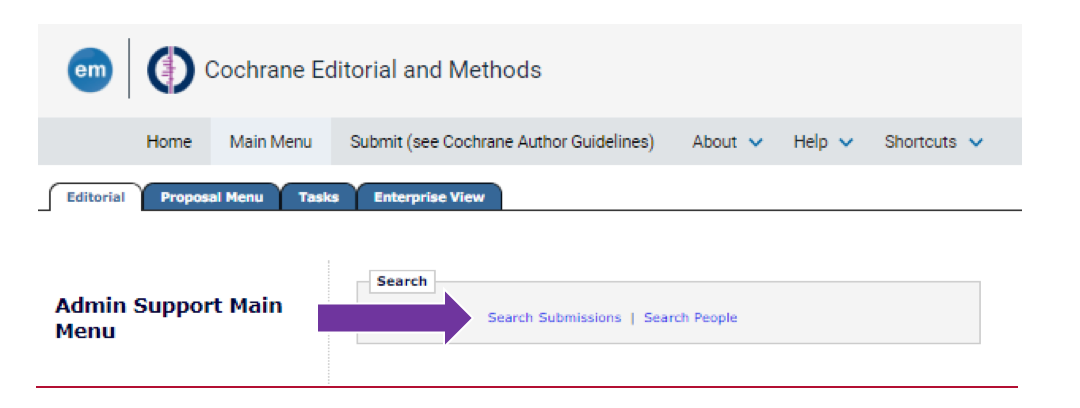Click the Cochrane circular logo icon
Screen dimensions: 1080x408
tap(171, 70)
